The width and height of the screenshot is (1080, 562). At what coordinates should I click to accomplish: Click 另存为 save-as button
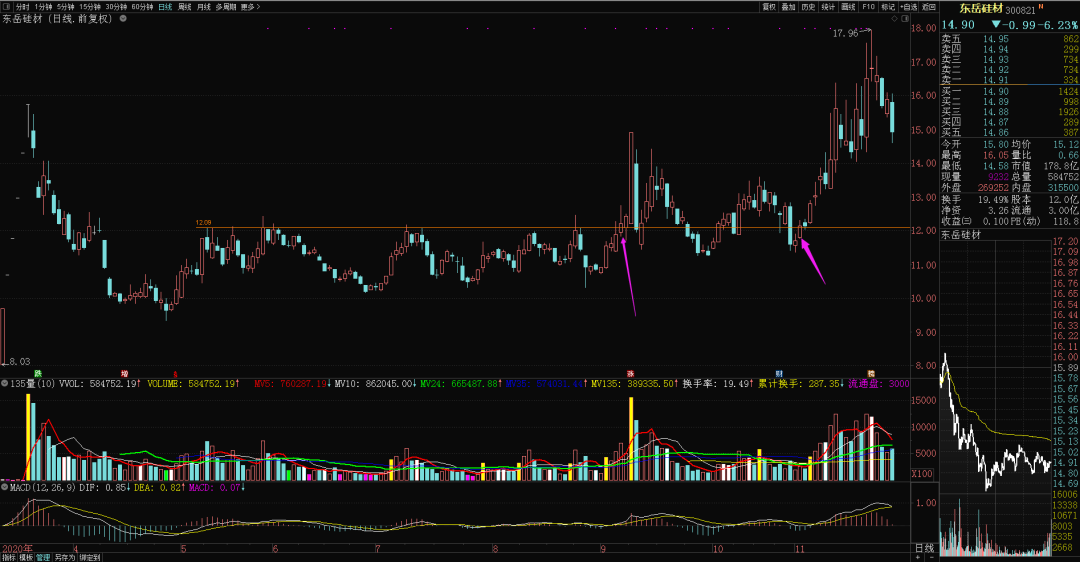point(64,557)
